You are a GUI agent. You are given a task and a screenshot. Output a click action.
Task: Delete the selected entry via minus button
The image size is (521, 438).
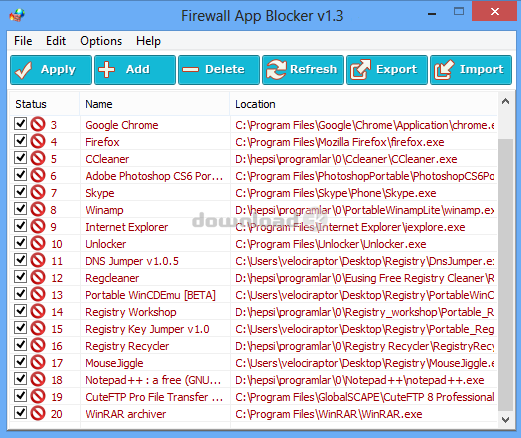pos(219,70)
